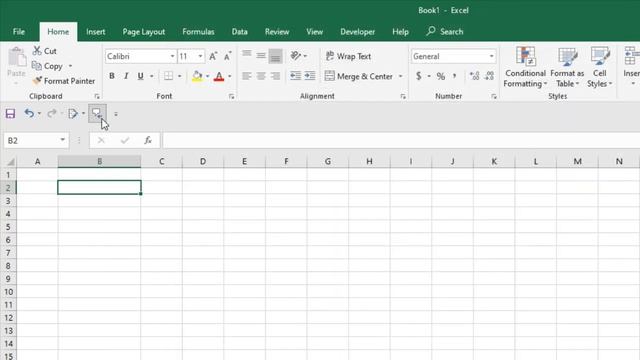The height and width of the screenshot is (360, 640).
Task: Click the Decrease Decimal icon
Action: point(489,76)
